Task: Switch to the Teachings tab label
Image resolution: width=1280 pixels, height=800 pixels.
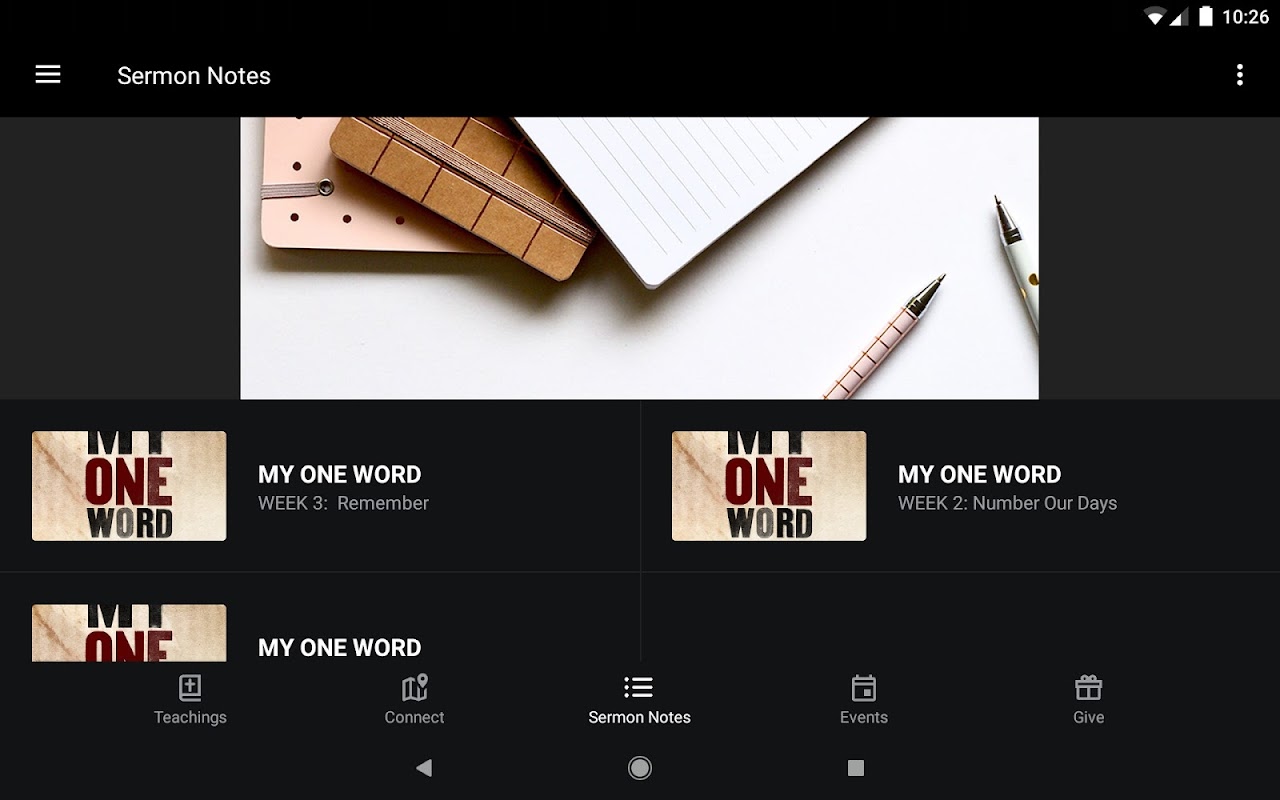Action: click(190, 717)
